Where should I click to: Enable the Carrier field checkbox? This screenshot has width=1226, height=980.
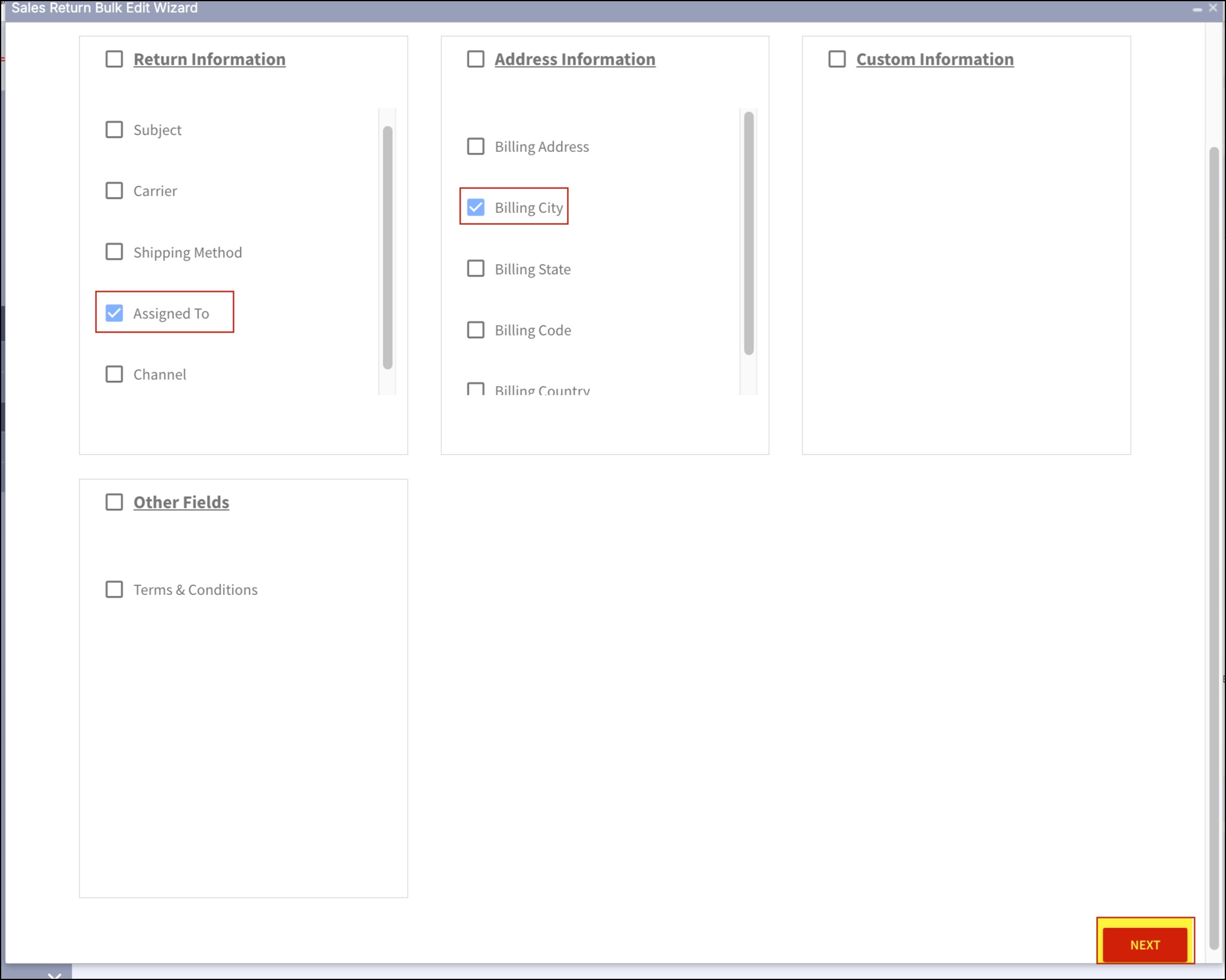pyautogui.click(x=114, y=191)
